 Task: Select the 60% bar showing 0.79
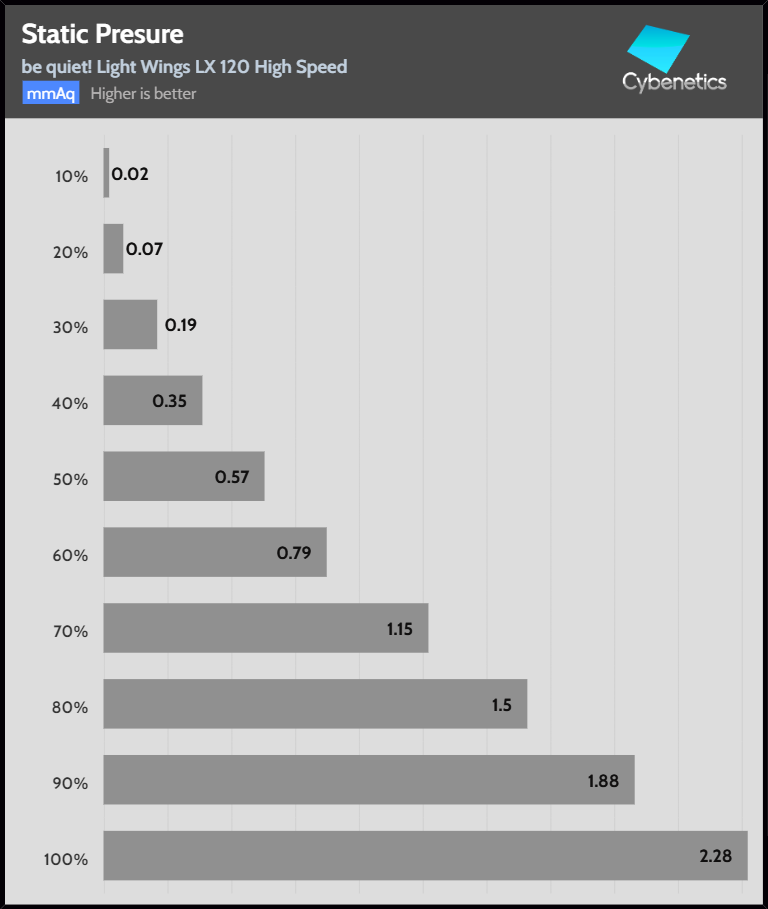214,552
